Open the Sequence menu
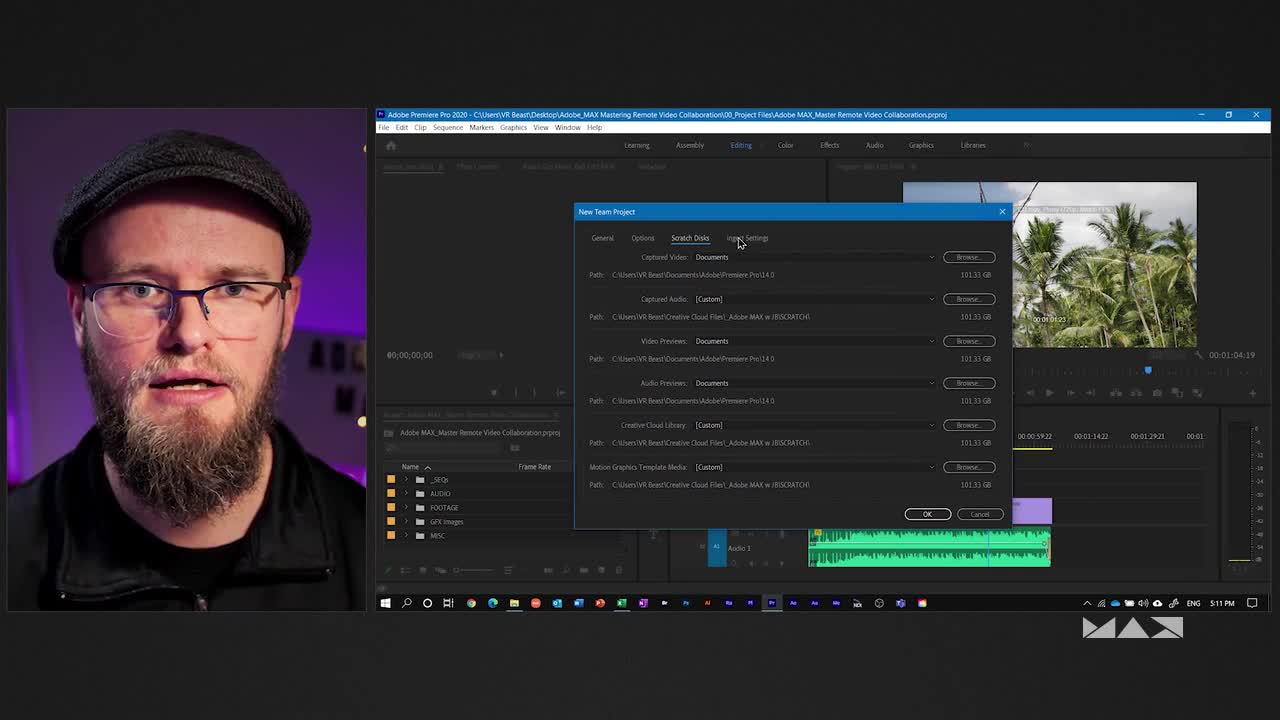Image resolution: width=1280 pixels, height=720 pixels. click(x=447, y=127)
